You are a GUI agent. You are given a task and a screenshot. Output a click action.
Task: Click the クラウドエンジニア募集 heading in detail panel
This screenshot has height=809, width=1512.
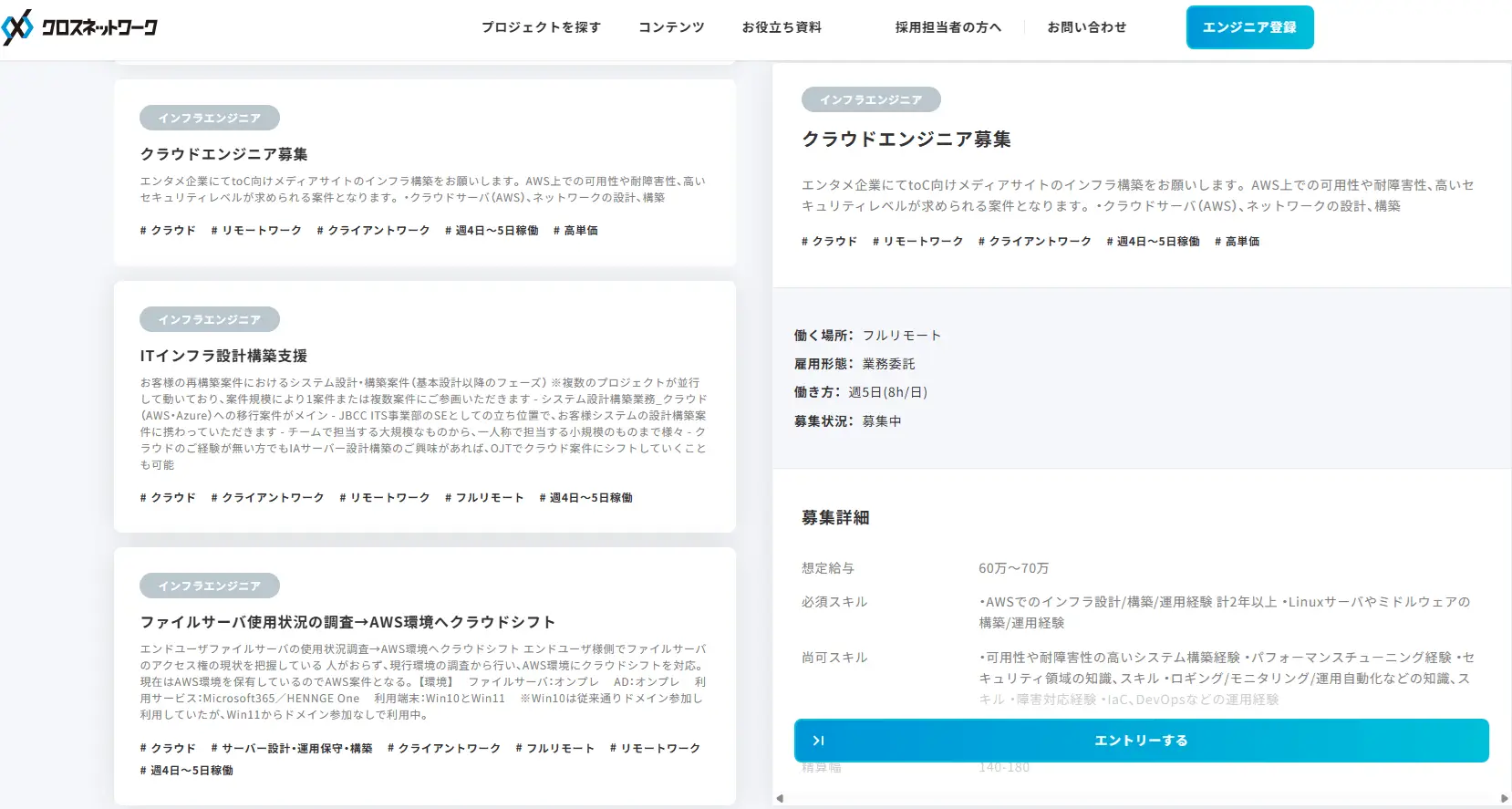(906, 140)
